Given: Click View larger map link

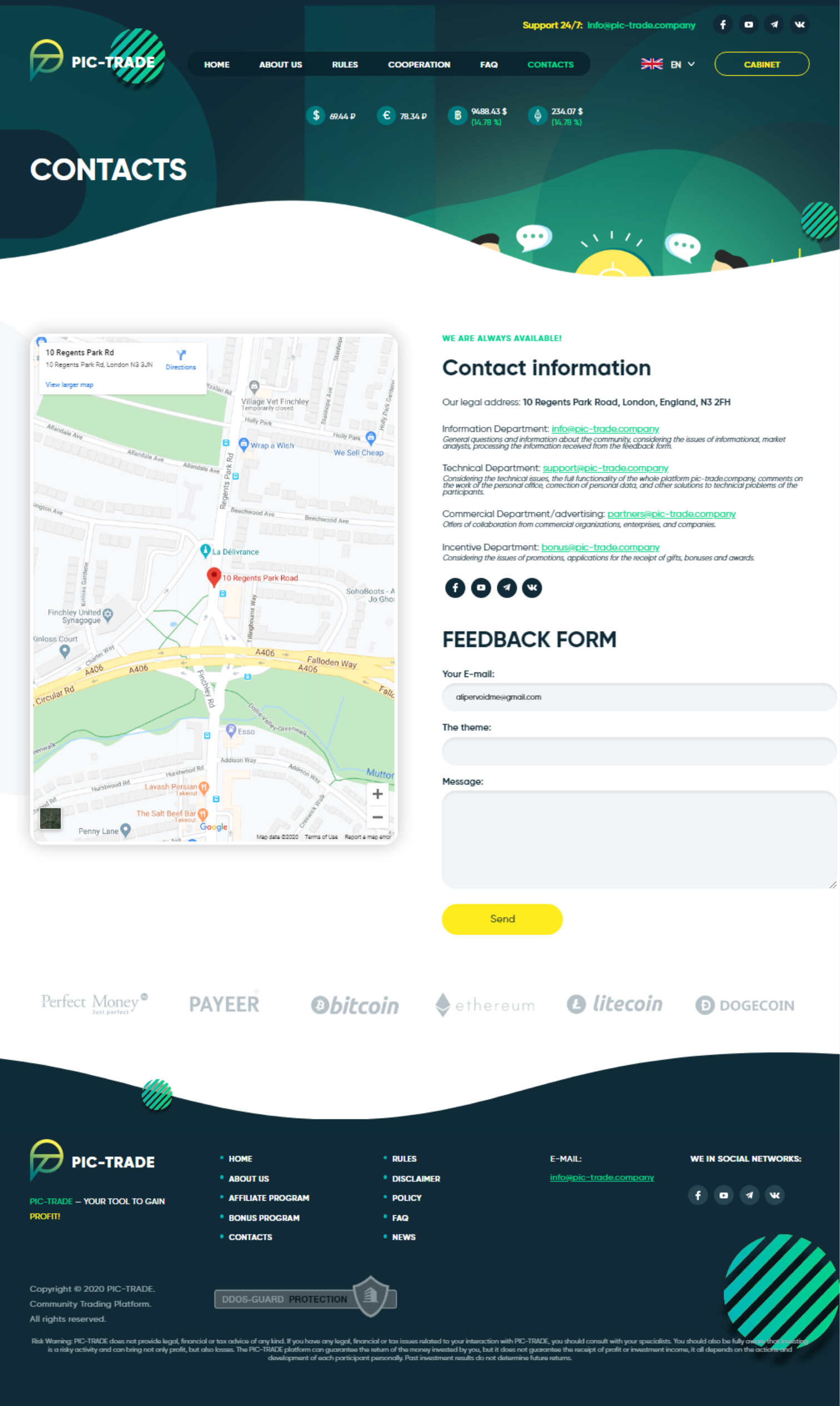Looking at the screenshot, I should tap(69, 385).
